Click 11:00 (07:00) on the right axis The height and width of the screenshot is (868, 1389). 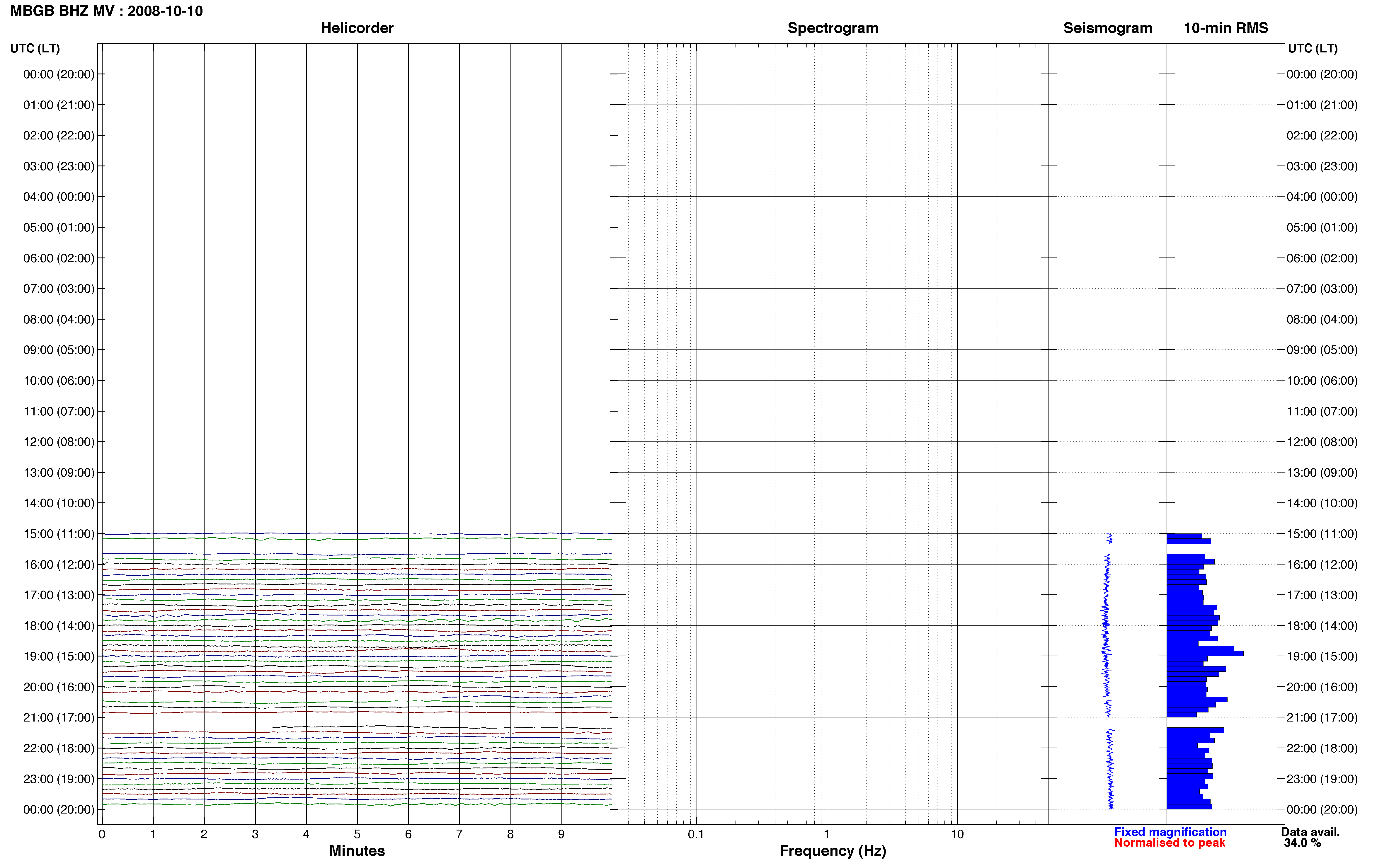(x=1322, y=412)
